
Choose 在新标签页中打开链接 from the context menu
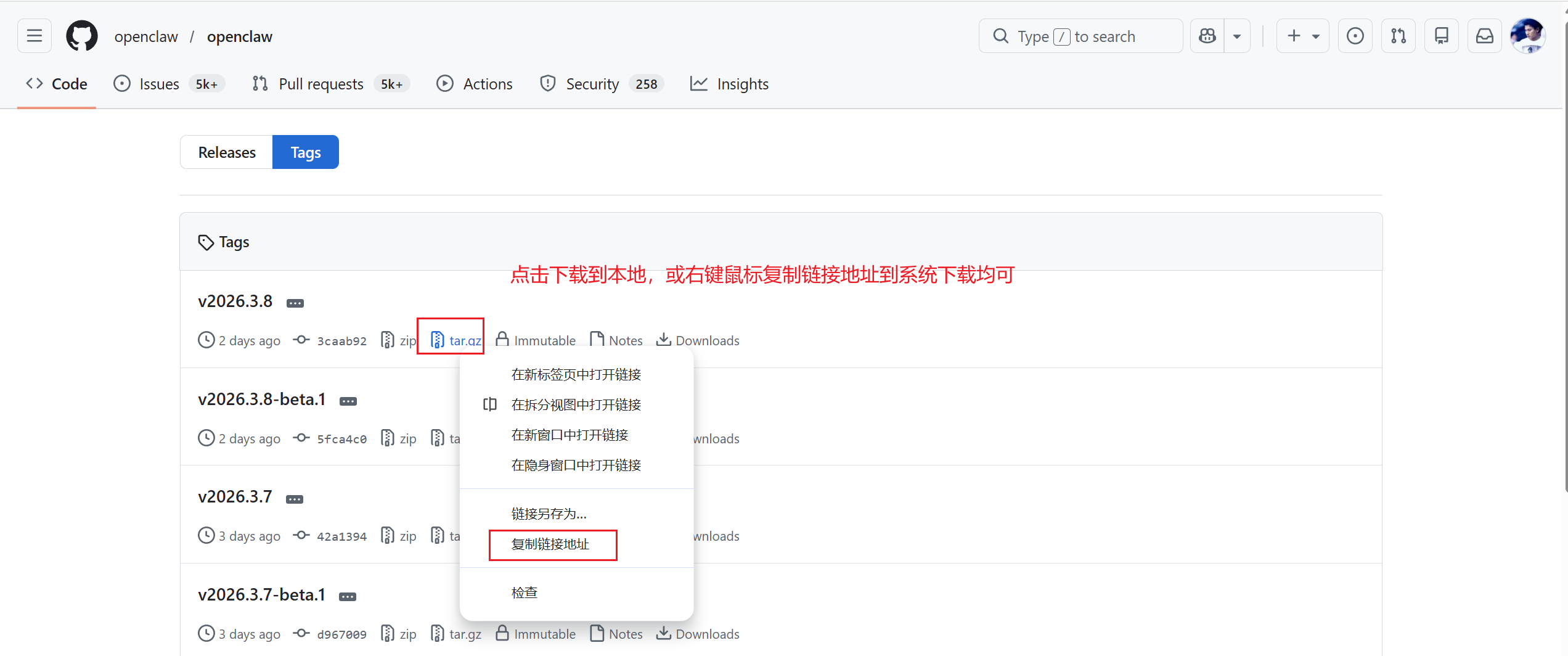tap(575, 374)
